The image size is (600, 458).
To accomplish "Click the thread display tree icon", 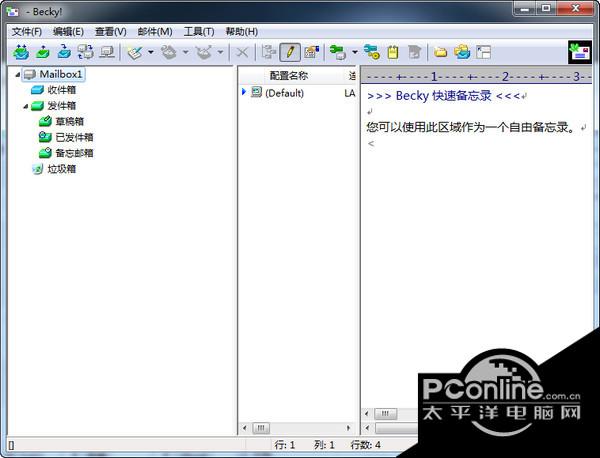I will click(x=269, y=52).
